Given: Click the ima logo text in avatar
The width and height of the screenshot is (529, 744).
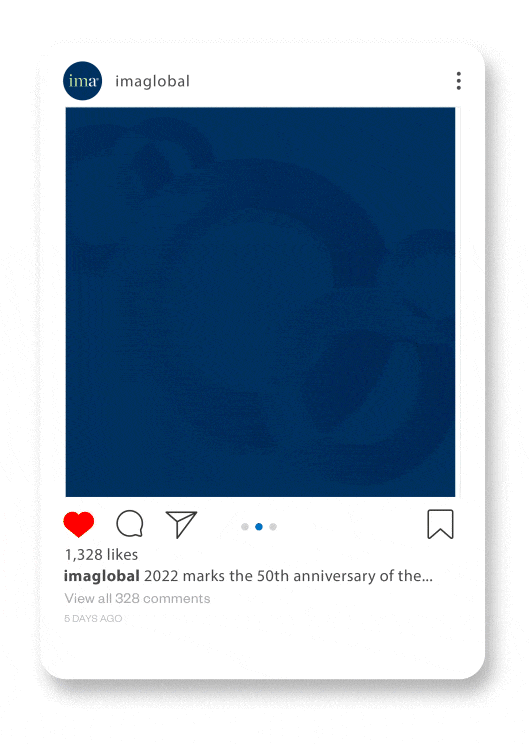Looking at the screenshot, I should pos(83,82).
